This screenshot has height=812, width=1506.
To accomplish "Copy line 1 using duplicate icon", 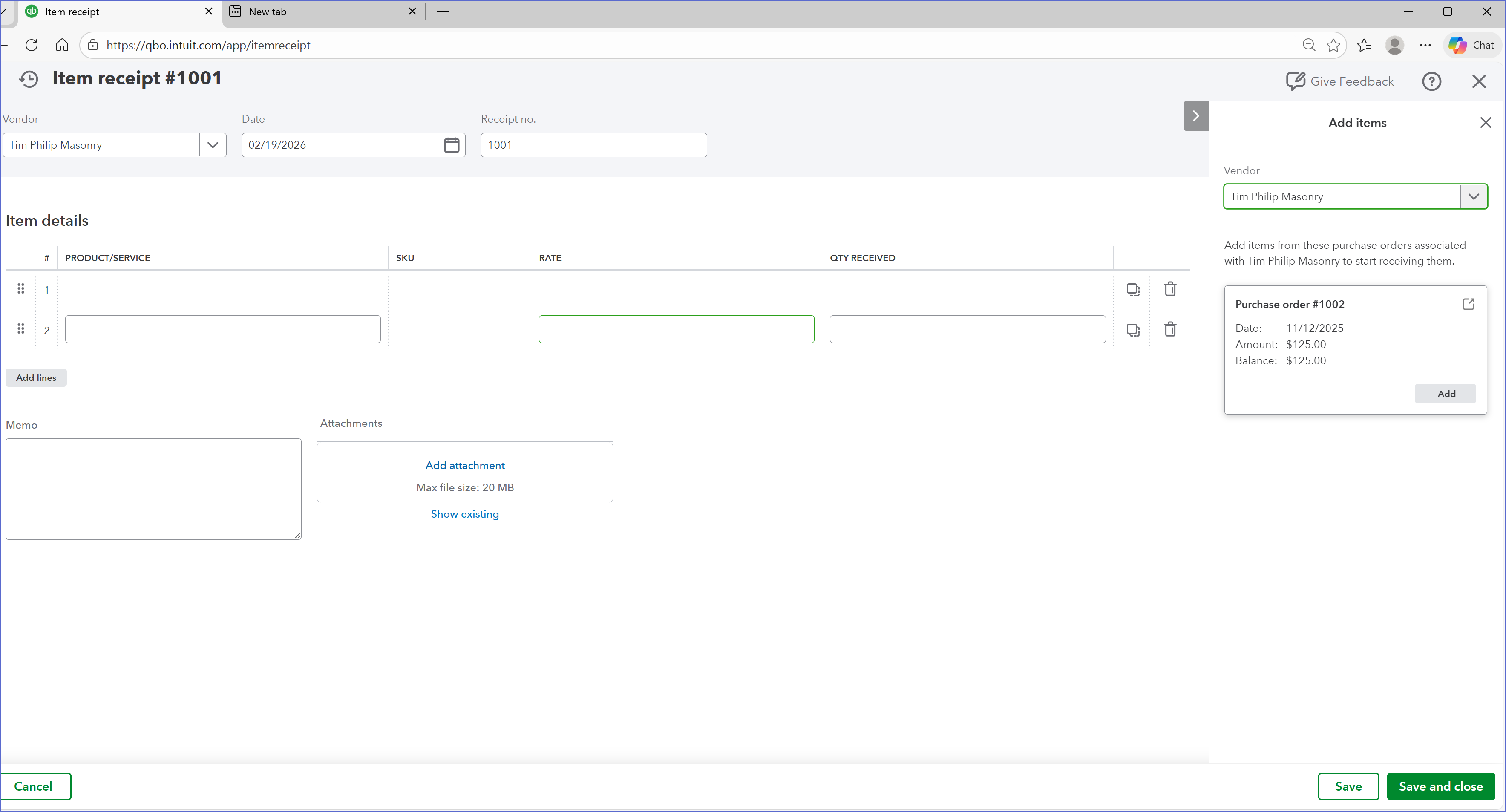I will point(1132,289).
